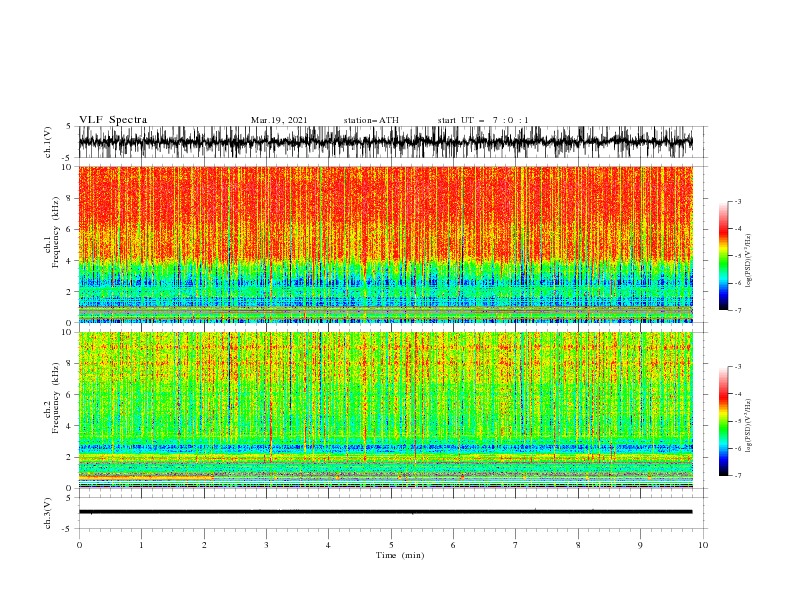Image resolution: width=792 pixels, height=612 pixels.
Task: Click the "-3" tick on upper color bar
Action: click(737, 201)
